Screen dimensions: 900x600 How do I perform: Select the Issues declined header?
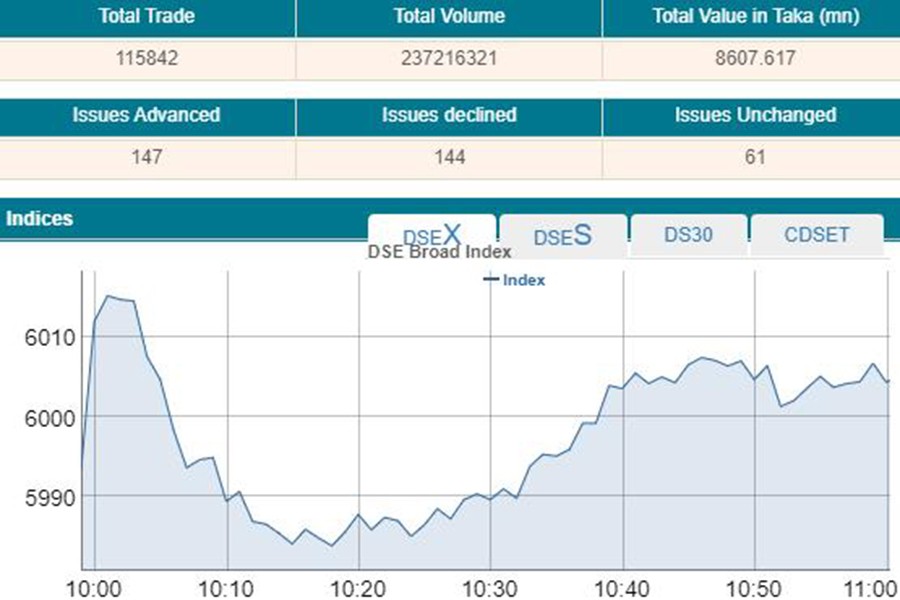[449, 115]
